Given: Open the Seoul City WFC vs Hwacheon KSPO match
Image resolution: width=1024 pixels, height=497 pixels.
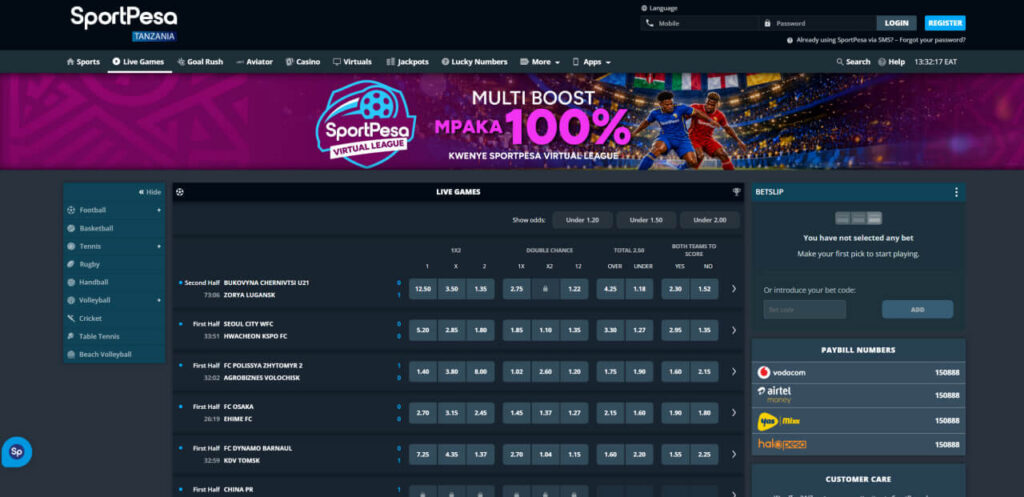Looking at the screenshot, I should click(255, 330).
